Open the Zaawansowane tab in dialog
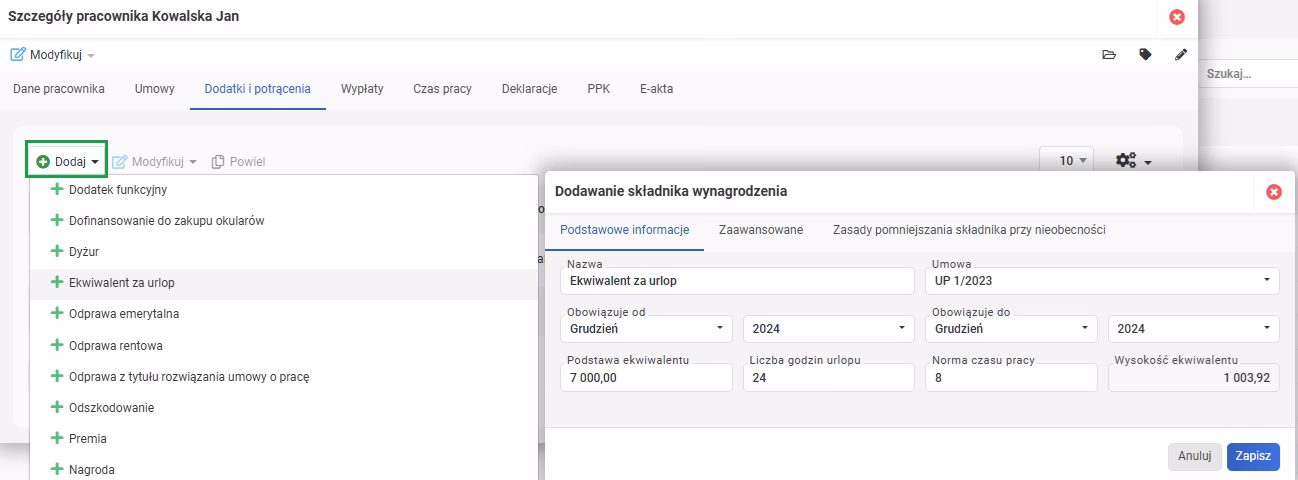This screenshot has width=1298, height=480. click(761, 230)
